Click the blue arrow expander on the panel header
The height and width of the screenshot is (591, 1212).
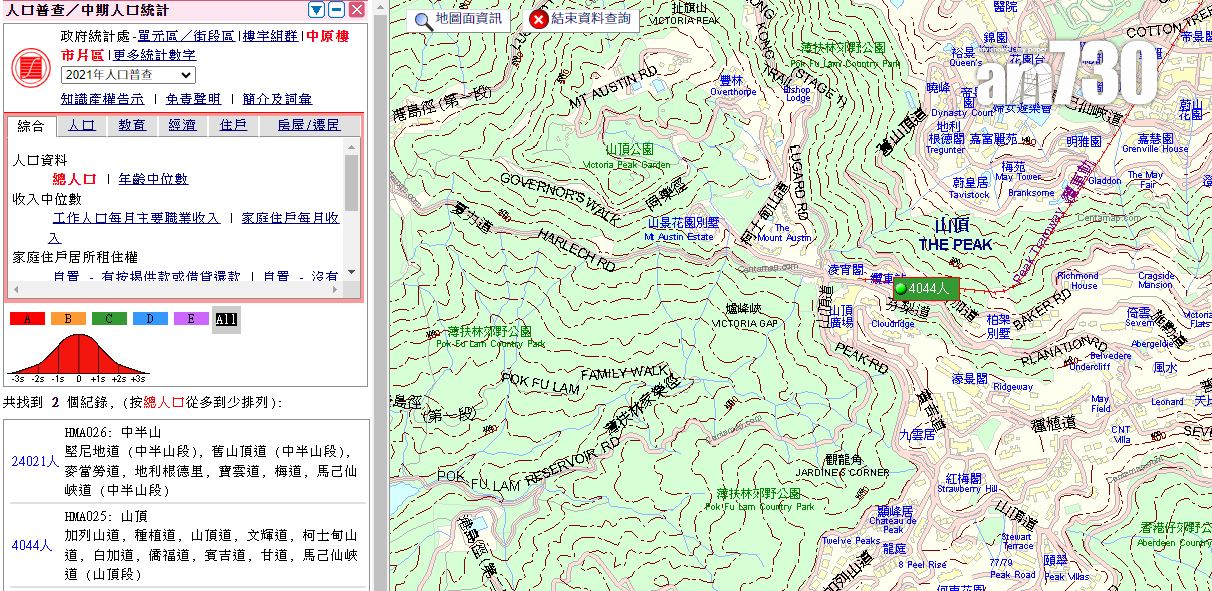click(x=316, y=9)
